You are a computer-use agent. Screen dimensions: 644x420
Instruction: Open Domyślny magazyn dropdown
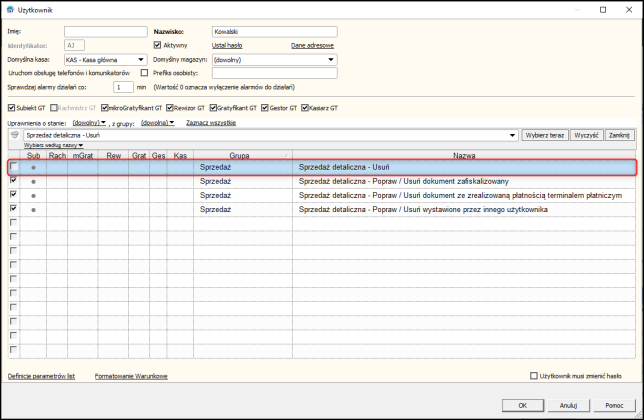click(331, 60)
